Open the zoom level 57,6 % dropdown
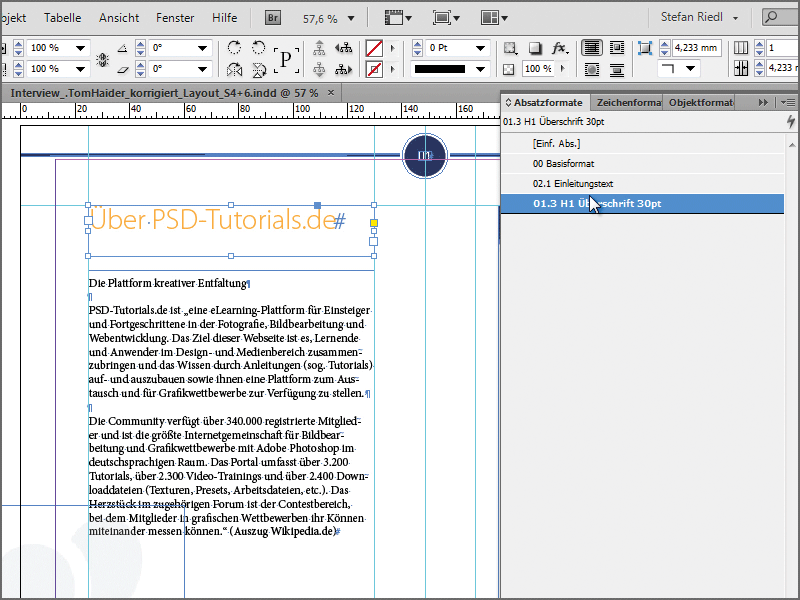Image resolution: width=800 pixels, height=600 pixels. (351, 19)
